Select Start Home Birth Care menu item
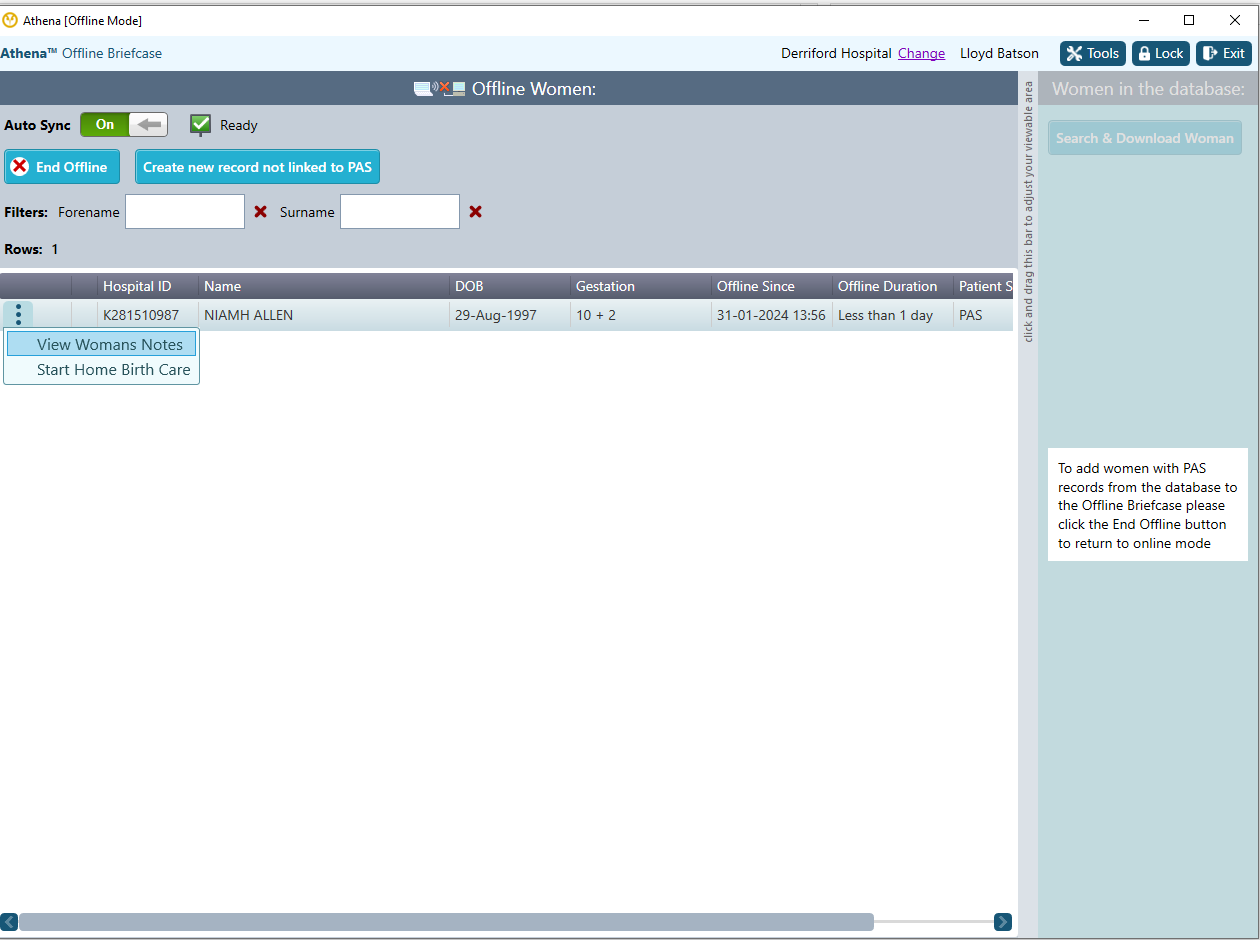The width and height of the screenshot is (1260, 940). [x=101, y=369]
